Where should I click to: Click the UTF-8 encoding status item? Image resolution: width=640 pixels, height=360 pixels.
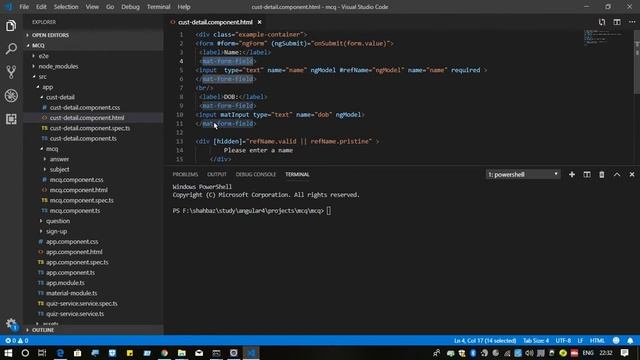(563, 340)
